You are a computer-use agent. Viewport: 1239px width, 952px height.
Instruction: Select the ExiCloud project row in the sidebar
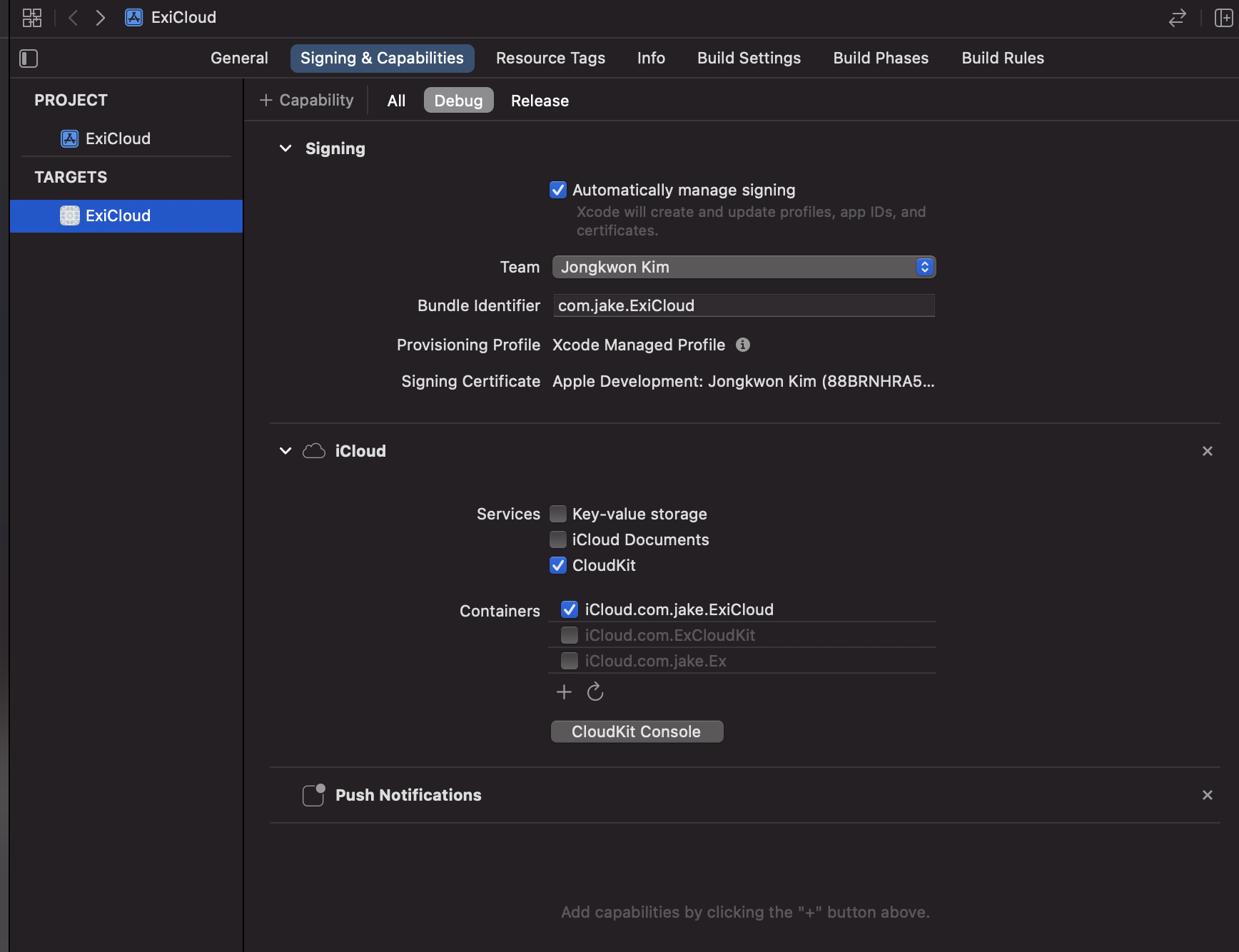126,138
